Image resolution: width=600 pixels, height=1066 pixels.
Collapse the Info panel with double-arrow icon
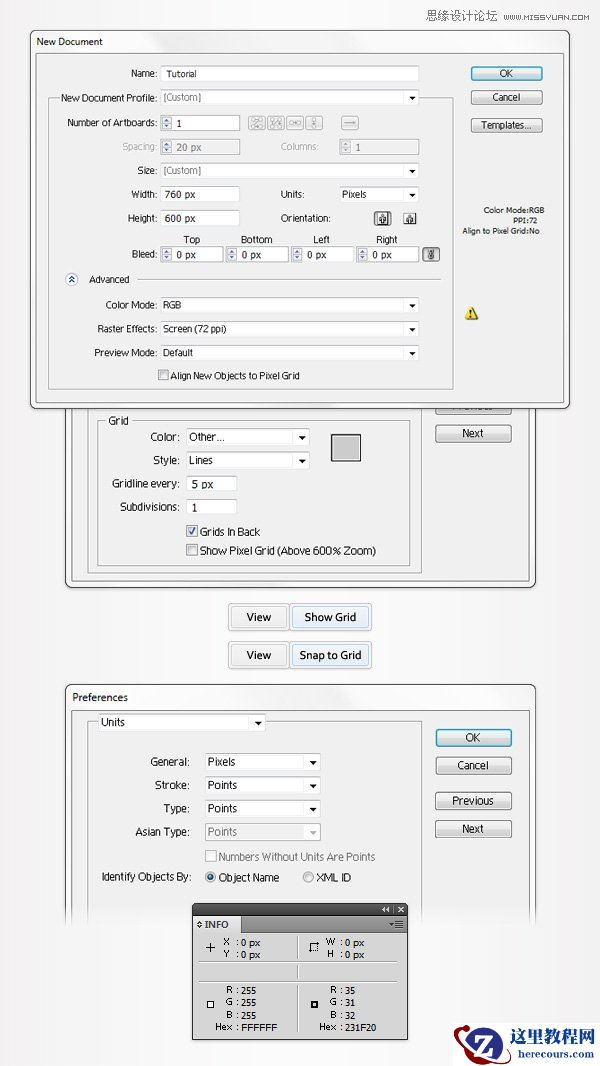(x=385, y=910)
